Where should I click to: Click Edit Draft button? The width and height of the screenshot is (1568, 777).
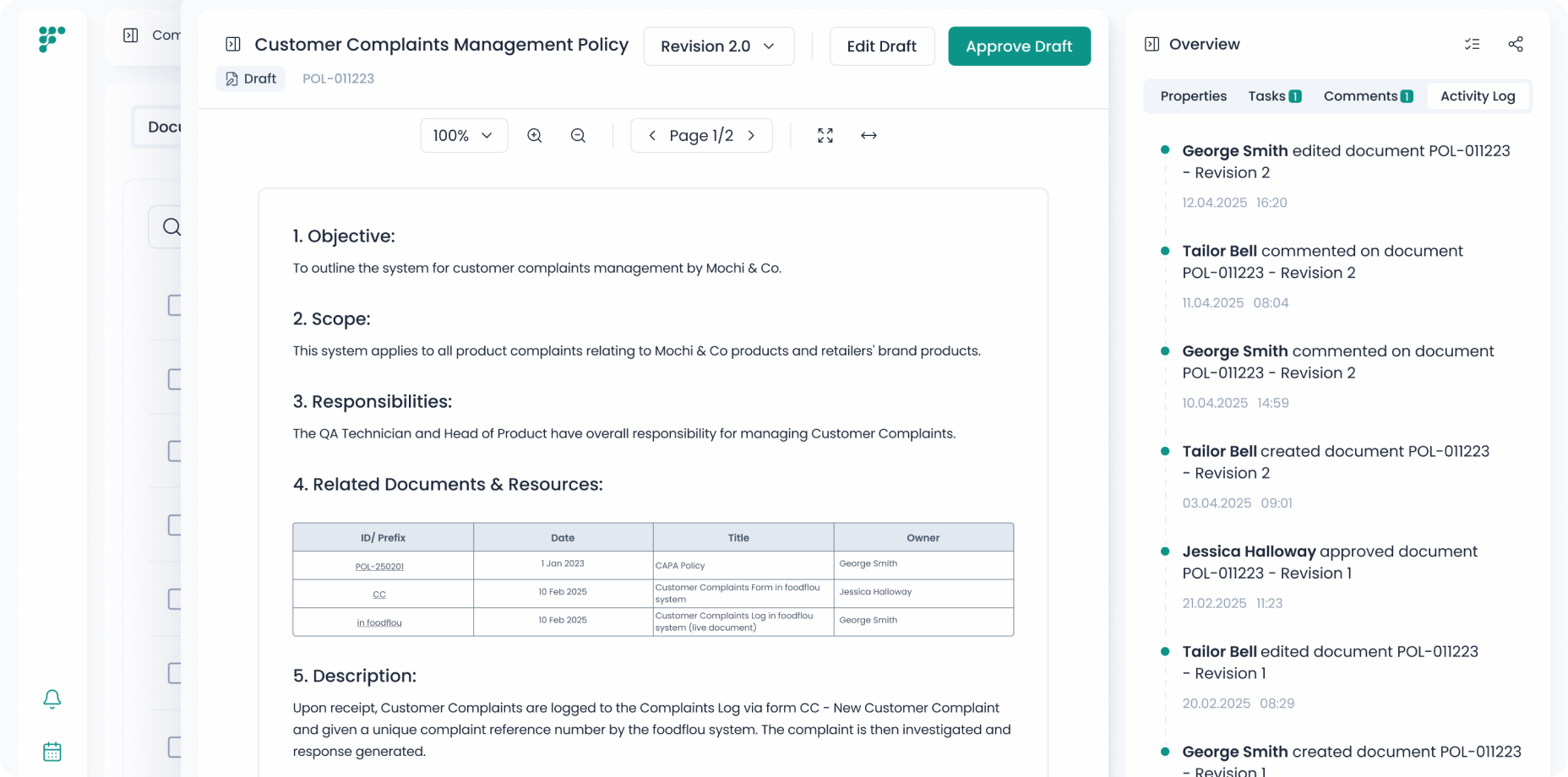(882, 46)
